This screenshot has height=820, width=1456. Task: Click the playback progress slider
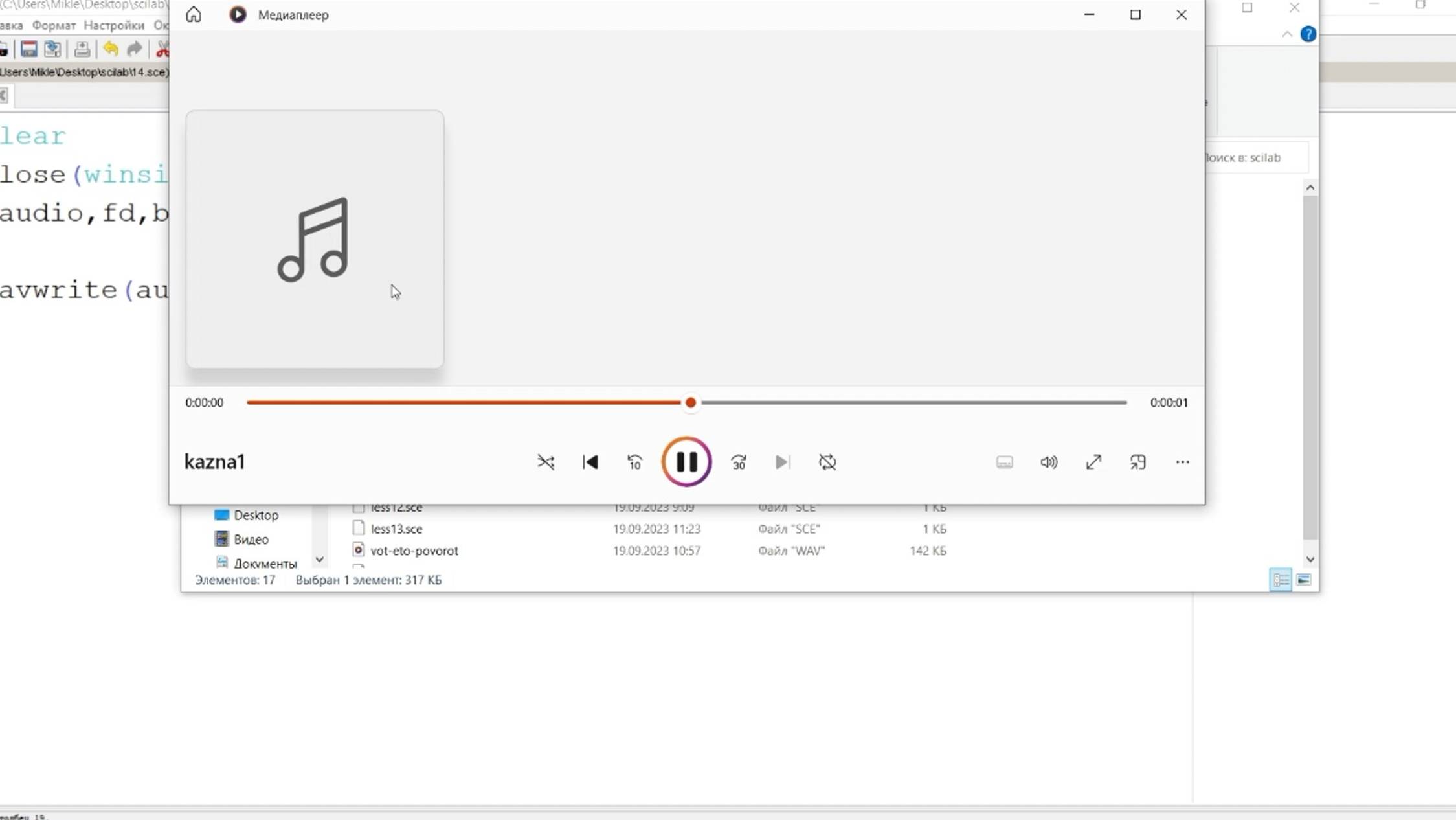[x=691, y=402]
